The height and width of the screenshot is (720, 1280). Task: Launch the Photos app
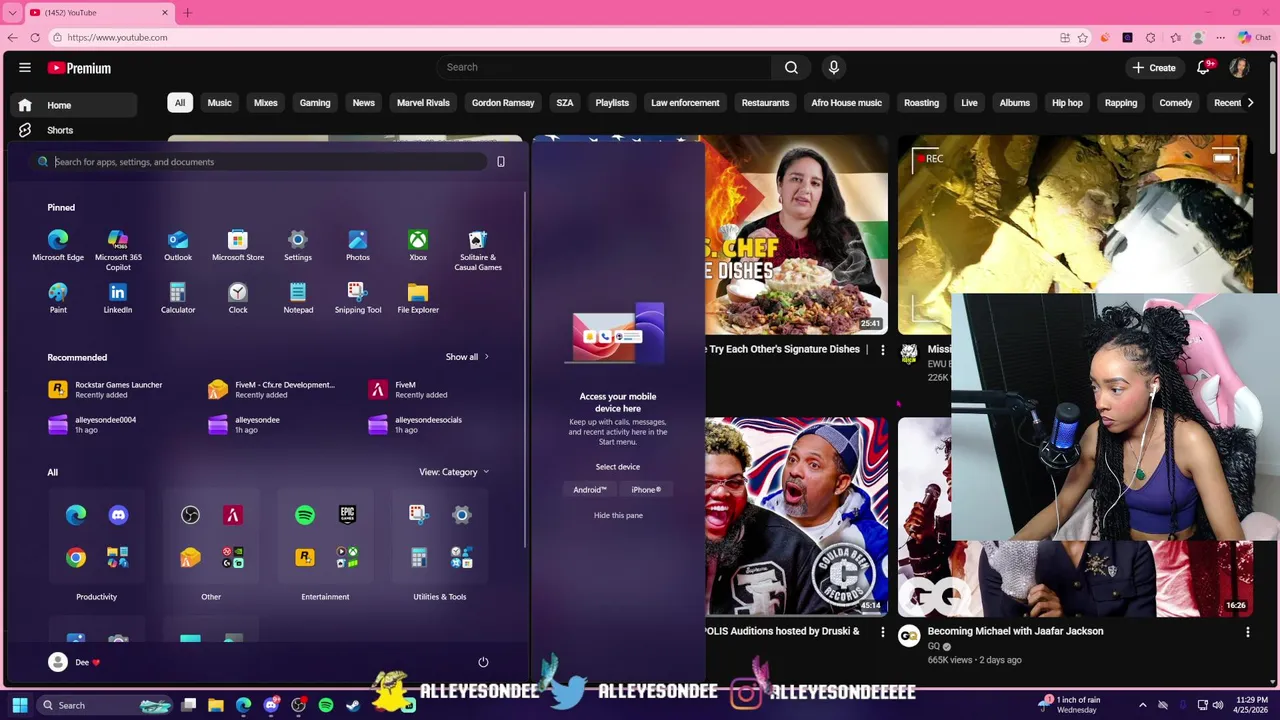(358, 246)
